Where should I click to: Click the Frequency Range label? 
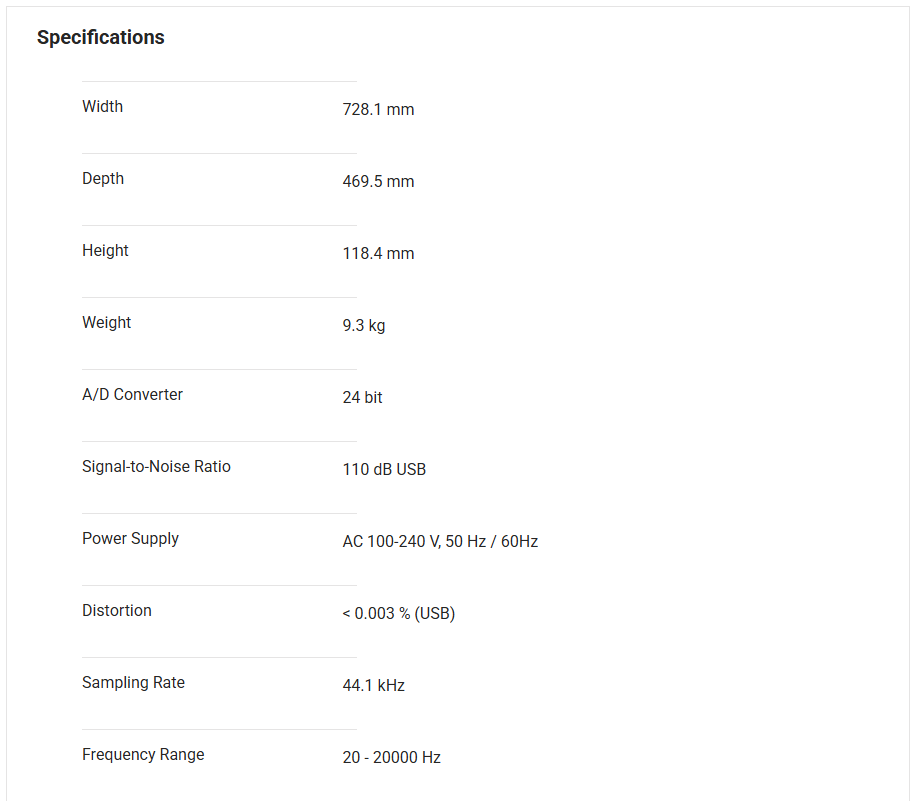(x=143, y=755)
